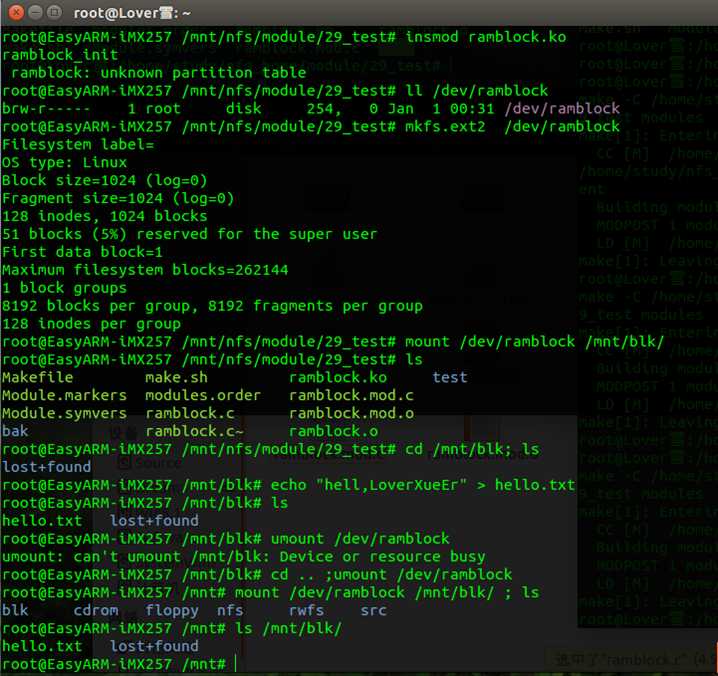Click the 'test' directory name

(x=450, y=377)
